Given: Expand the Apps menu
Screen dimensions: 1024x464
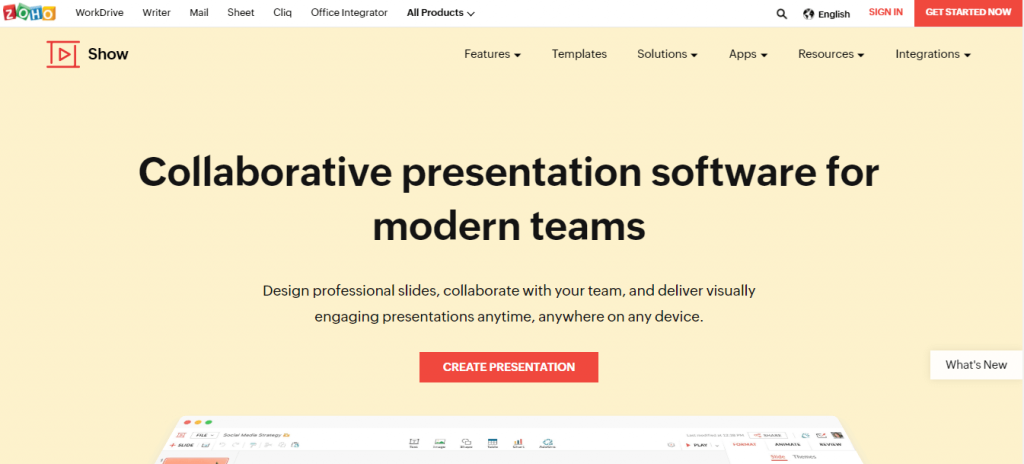Looking at the screenshot, I should pos(748,54).
